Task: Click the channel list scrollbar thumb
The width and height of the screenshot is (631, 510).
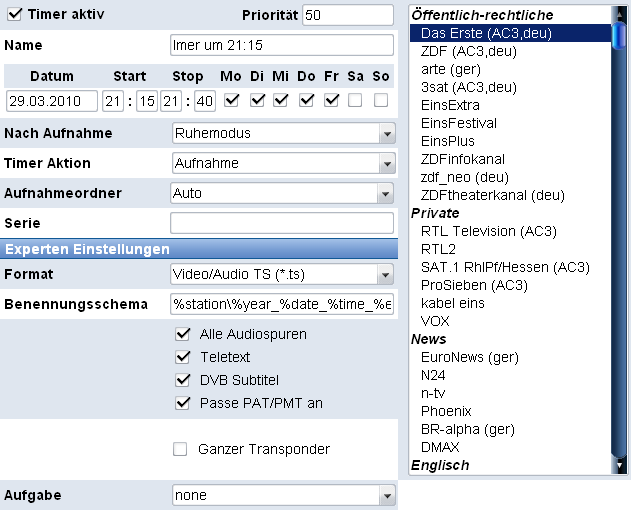Action: [x=619, y=36]
